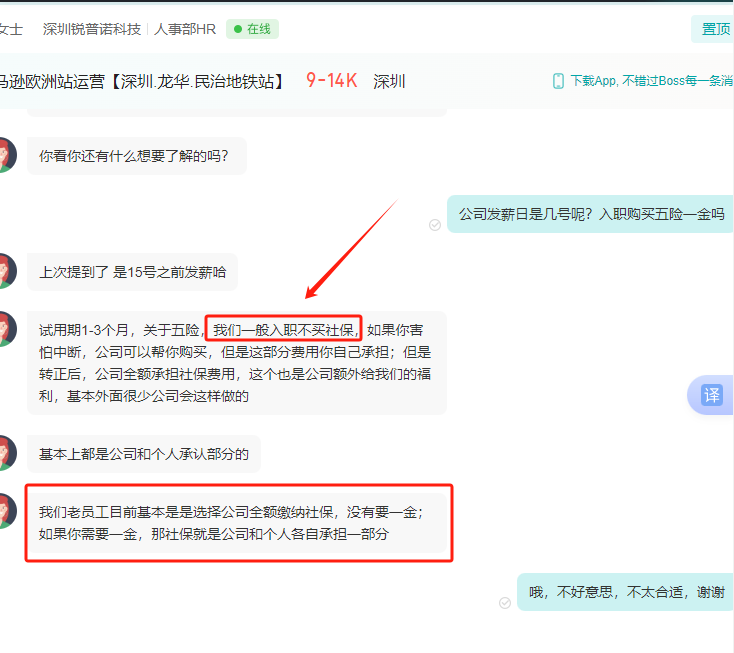Click HR avatar beside 基本上都是公司 message

point(5,453)
